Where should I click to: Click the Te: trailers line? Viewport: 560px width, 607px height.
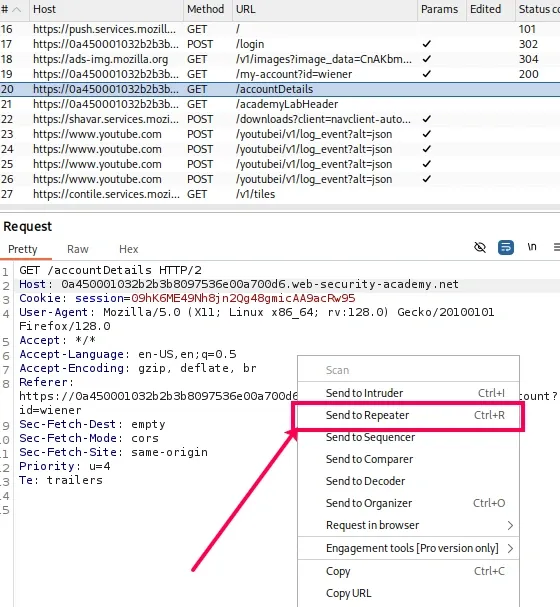coord(61,480)
